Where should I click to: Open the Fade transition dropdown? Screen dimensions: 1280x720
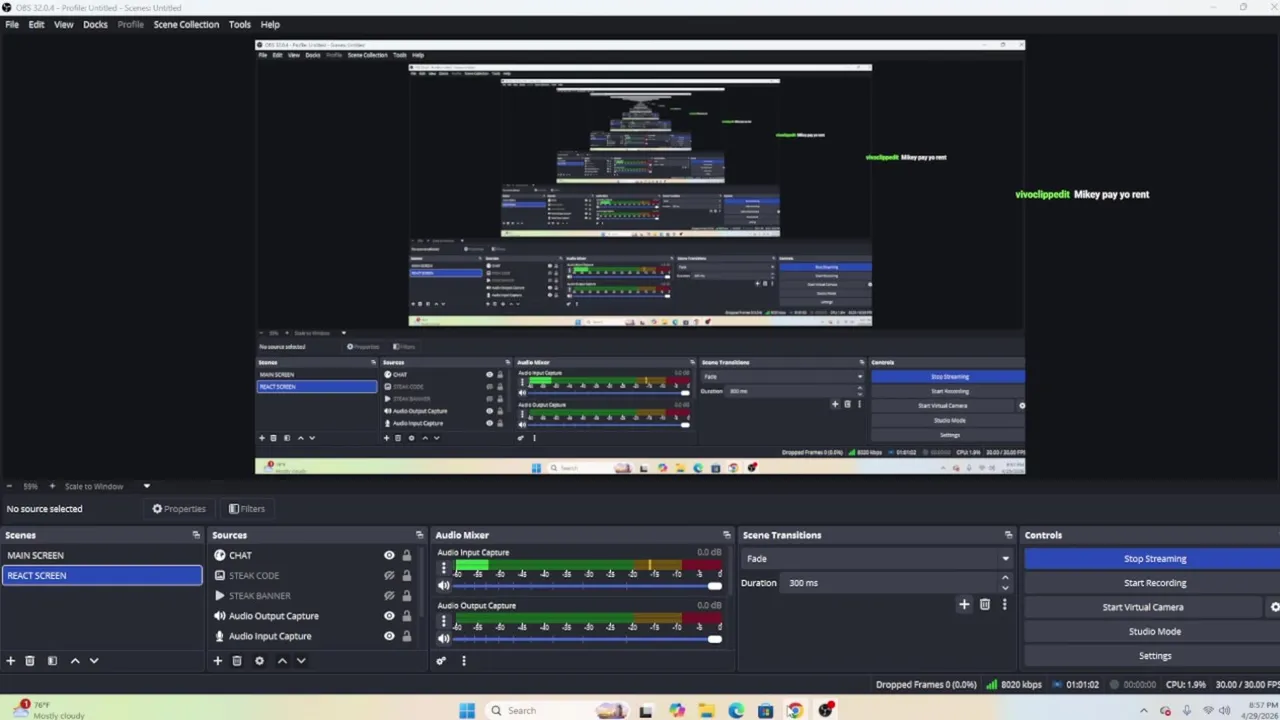877,559
